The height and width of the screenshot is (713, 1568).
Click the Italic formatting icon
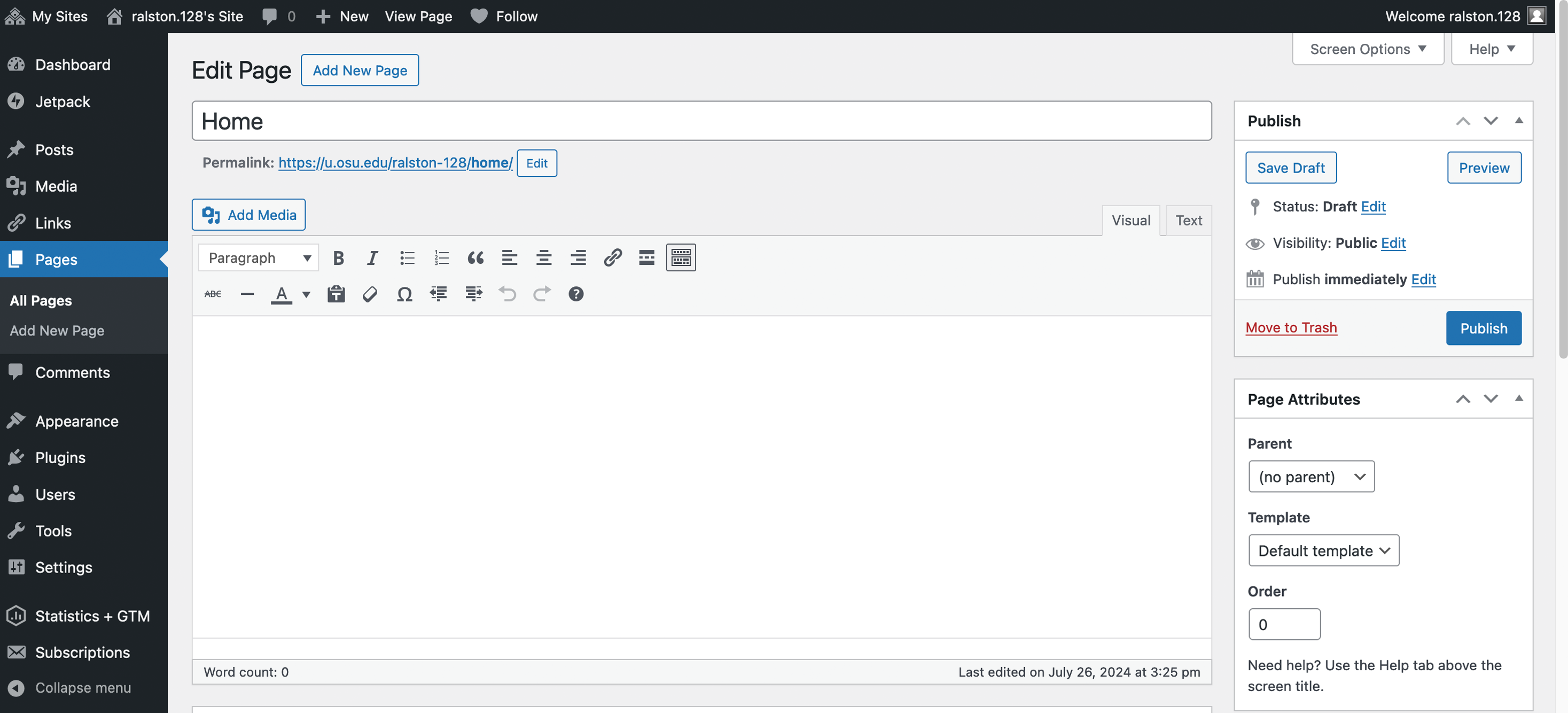pos(372,258)
